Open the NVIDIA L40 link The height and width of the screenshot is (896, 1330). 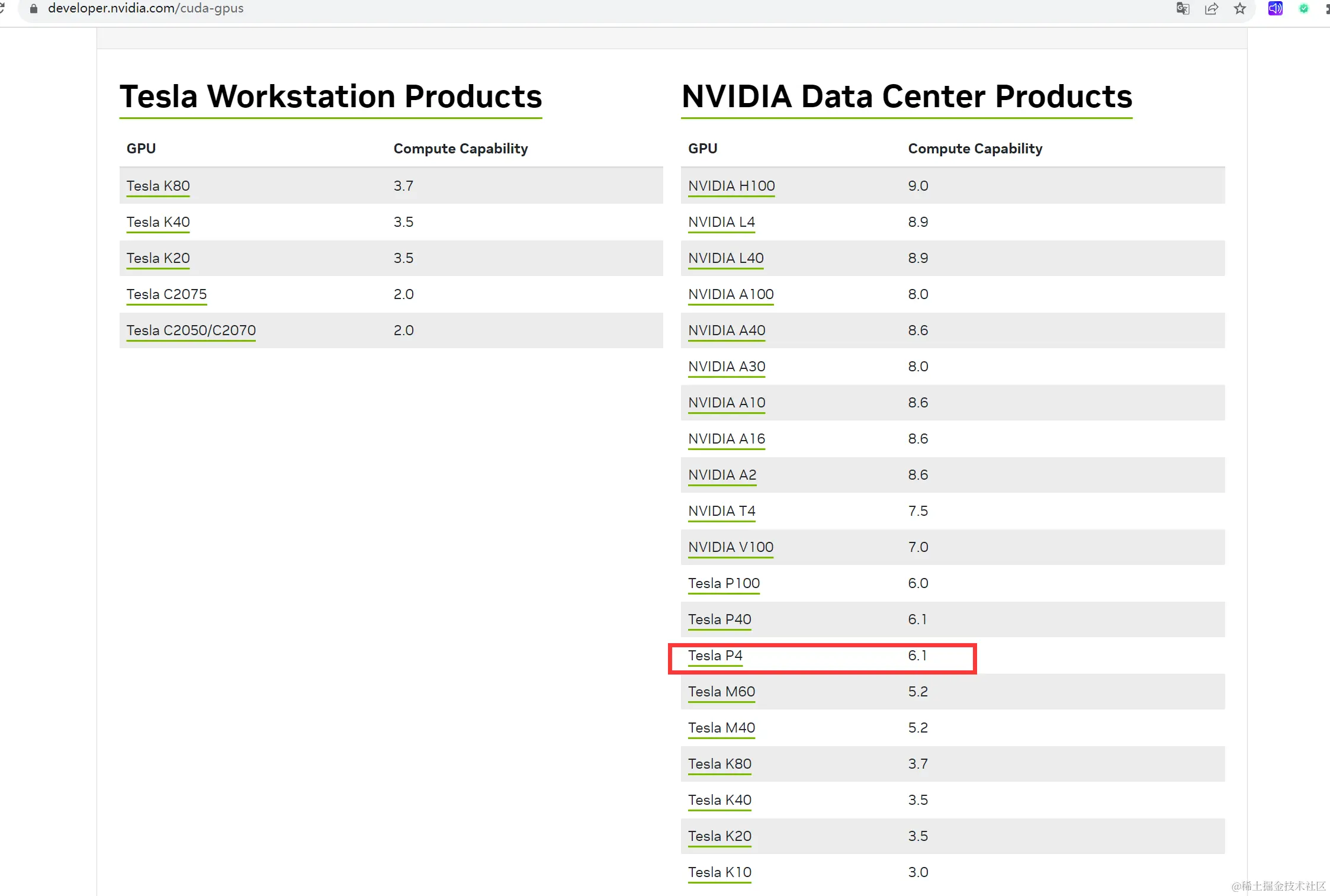(x=726, y=258)
